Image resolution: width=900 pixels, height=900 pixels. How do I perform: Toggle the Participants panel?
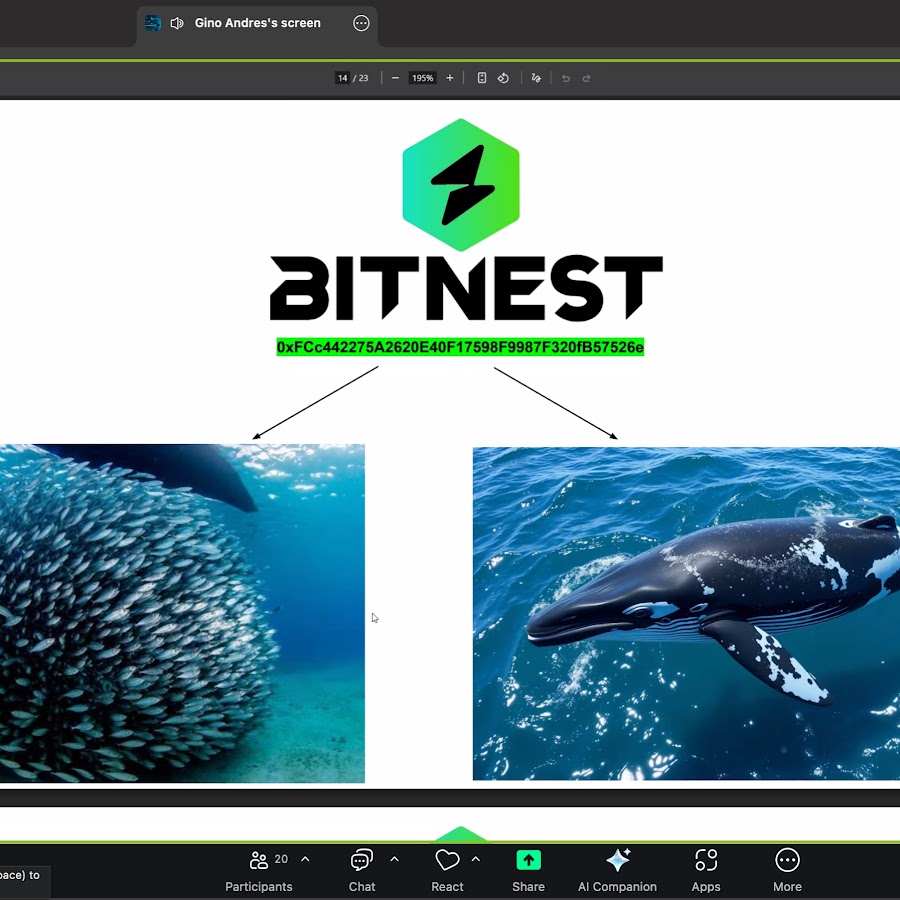click(x=259, y=869)
